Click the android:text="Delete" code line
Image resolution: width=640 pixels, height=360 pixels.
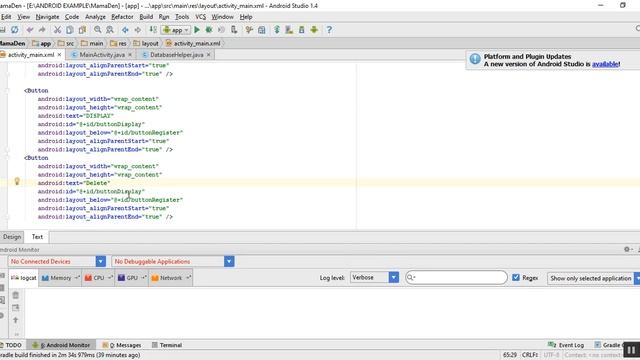74,183
